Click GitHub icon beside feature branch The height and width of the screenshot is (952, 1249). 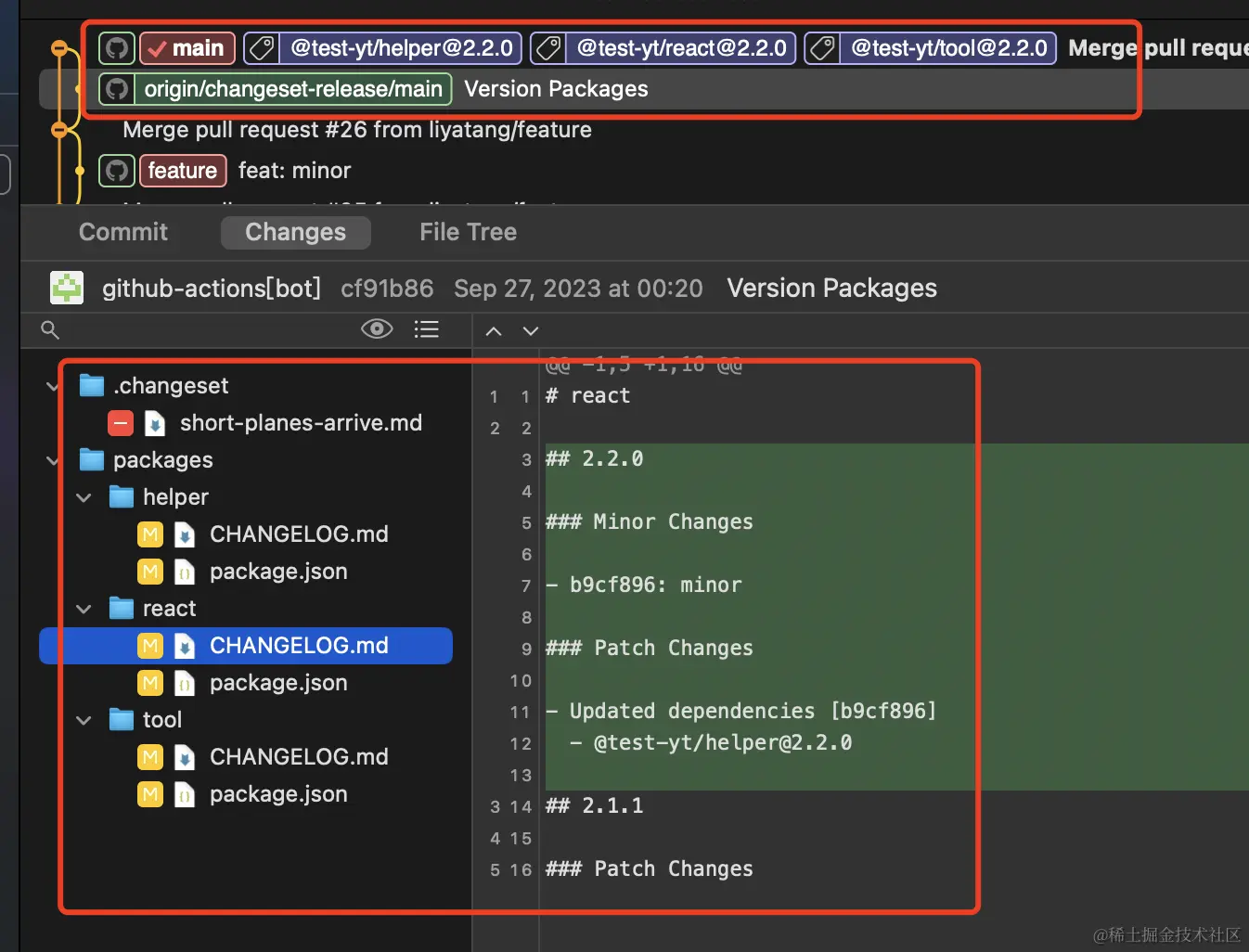(x=117, y=171)
